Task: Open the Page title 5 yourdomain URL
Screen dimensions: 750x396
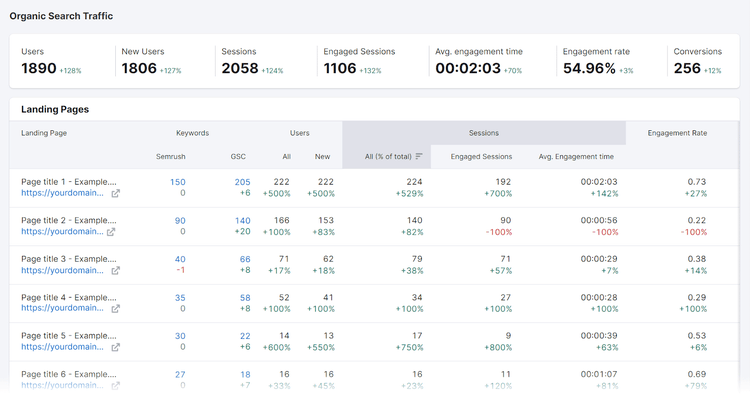Action: tap(62, 347)
